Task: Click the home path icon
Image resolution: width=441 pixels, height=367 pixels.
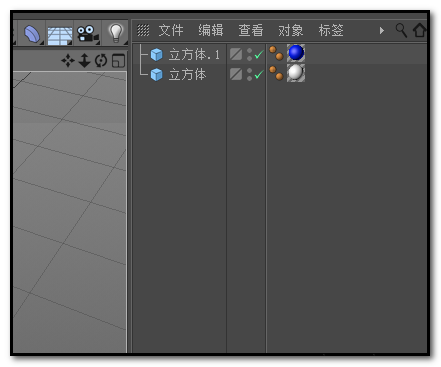Action: click(419, 30)
